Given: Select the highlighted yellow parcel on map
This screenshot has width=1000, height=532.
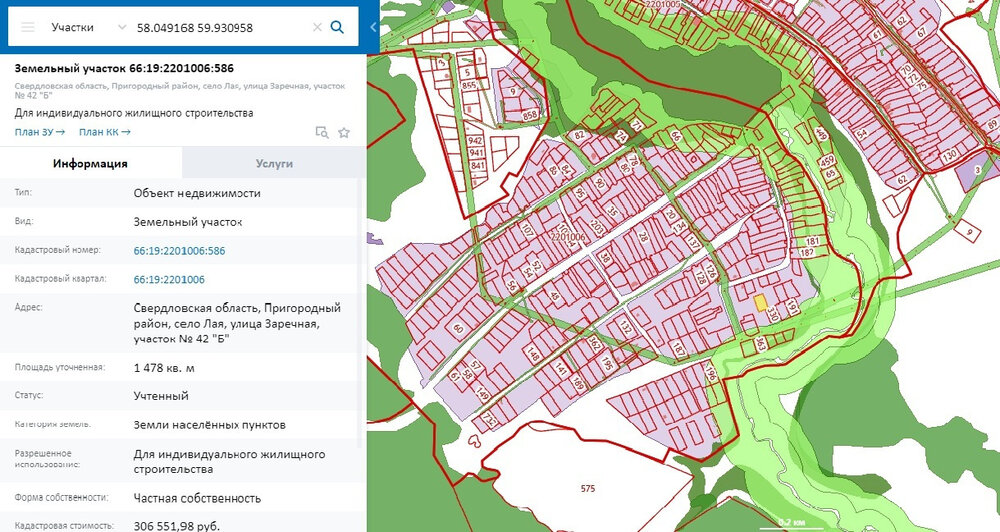Looking at the screenshot, I should pos(760,302).
